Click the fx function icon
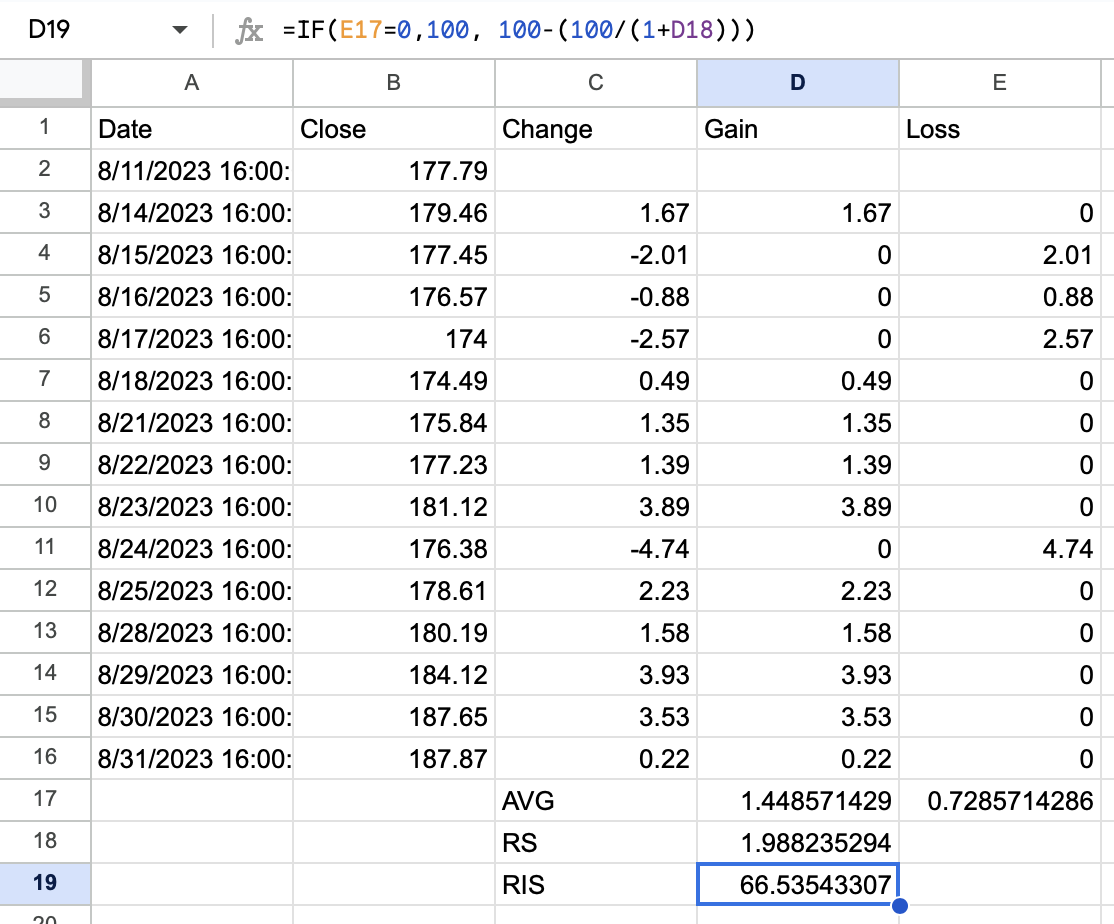The image size is (1114, 924). click(249, 31)
